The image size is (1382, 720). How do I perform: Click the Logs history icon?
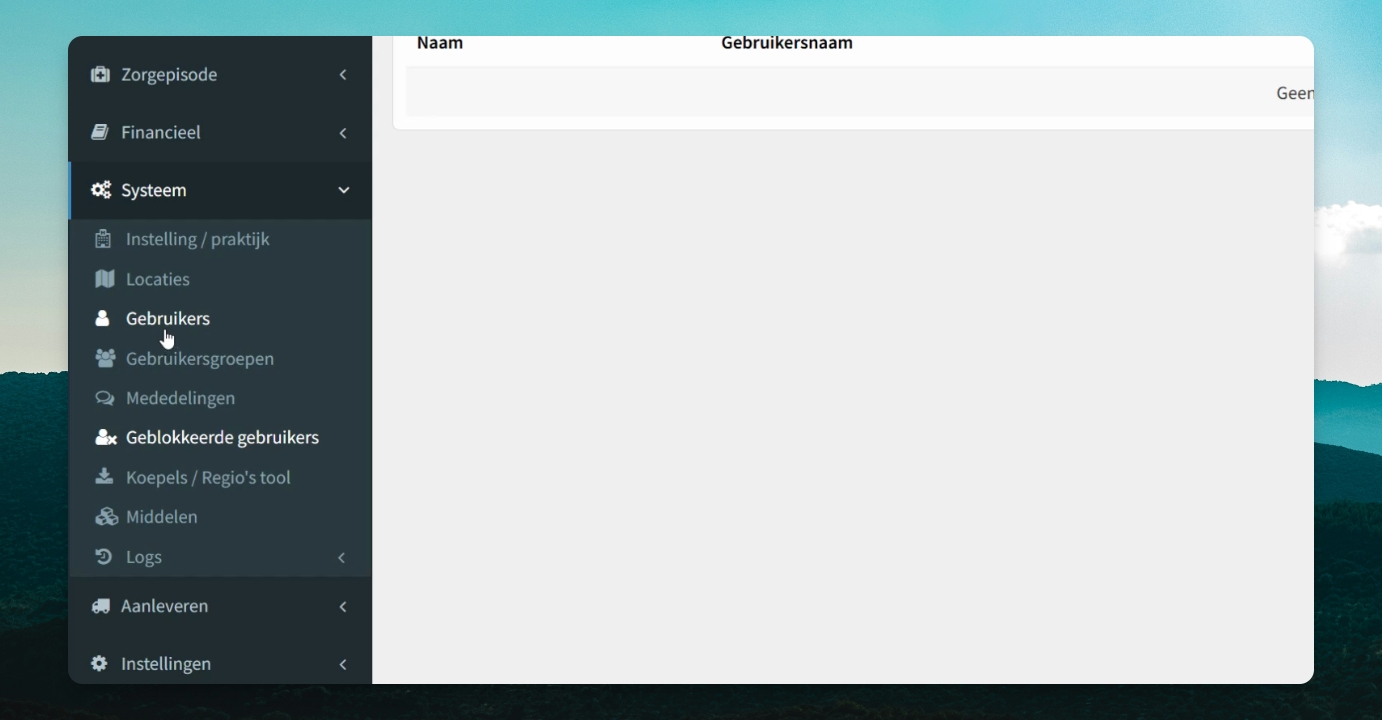[103, 556]
